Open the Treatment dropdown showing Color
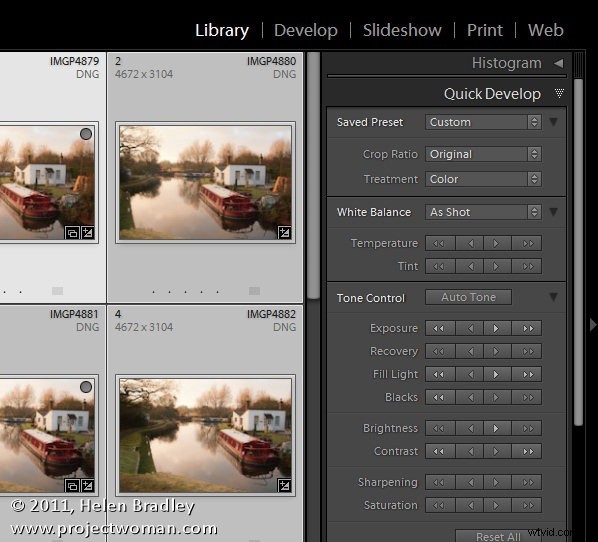The image size is (598, 542). pos(483,179)
